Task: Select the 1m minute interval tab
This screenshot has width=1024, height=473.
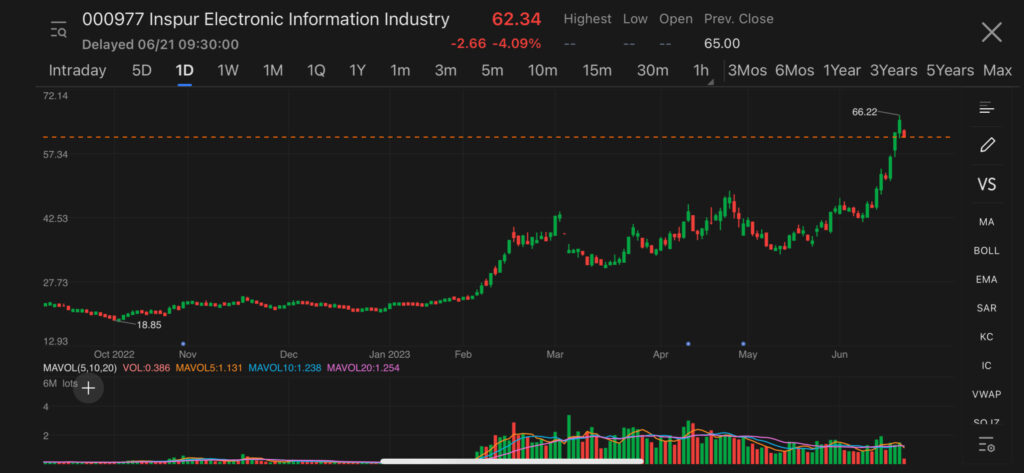Action: coord(400,71)
